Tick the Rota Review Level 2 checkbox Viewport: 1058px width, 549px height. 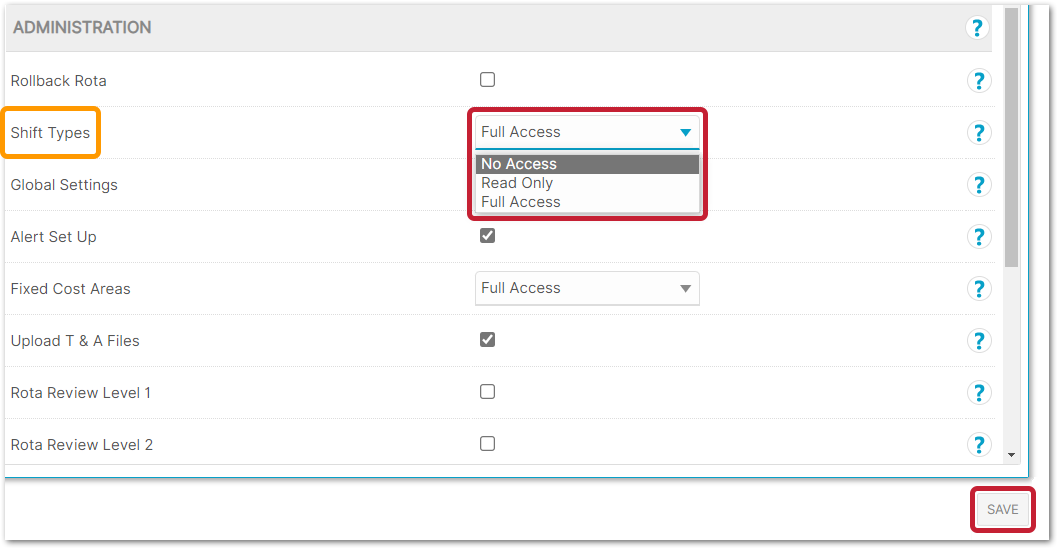coord(487,444)
